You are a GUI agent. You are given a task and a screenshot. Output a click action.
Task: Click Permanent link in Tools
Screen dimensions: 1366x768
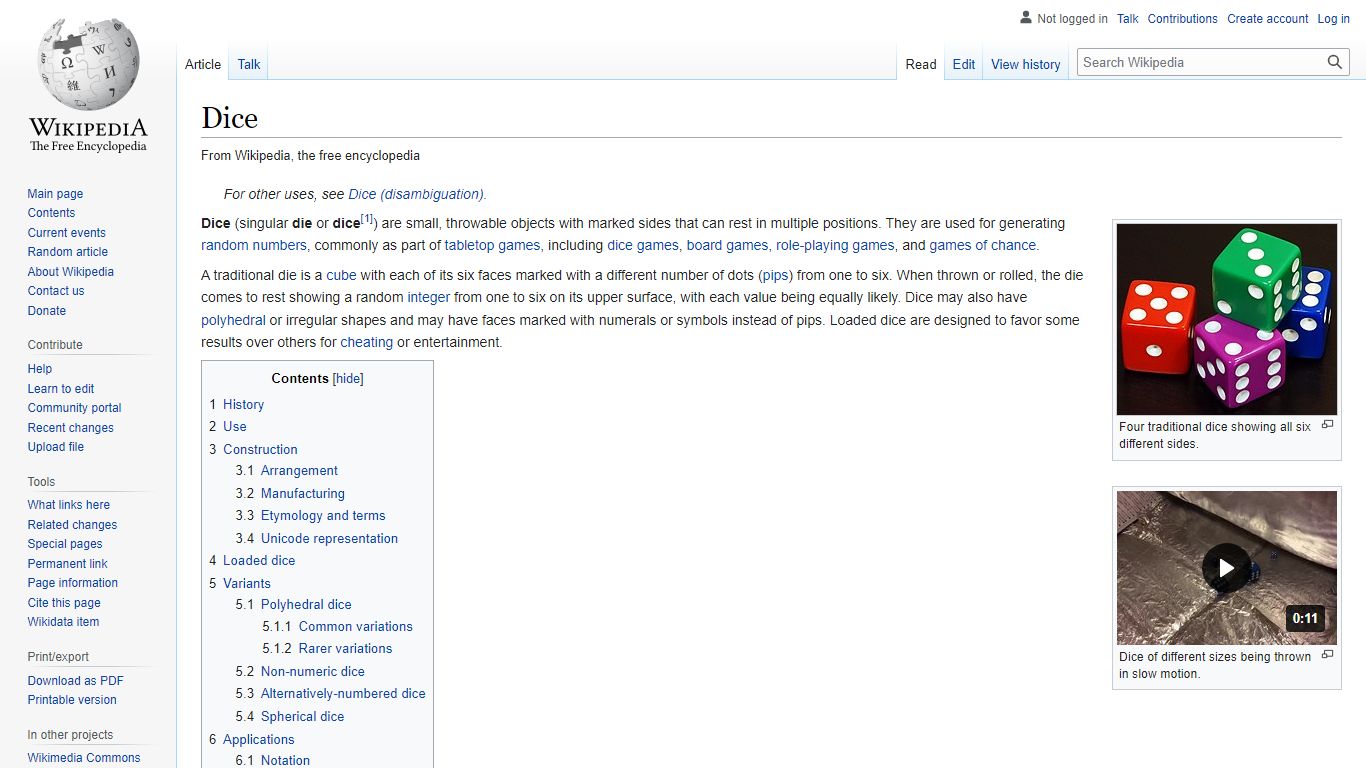click(x=68, y=564)
